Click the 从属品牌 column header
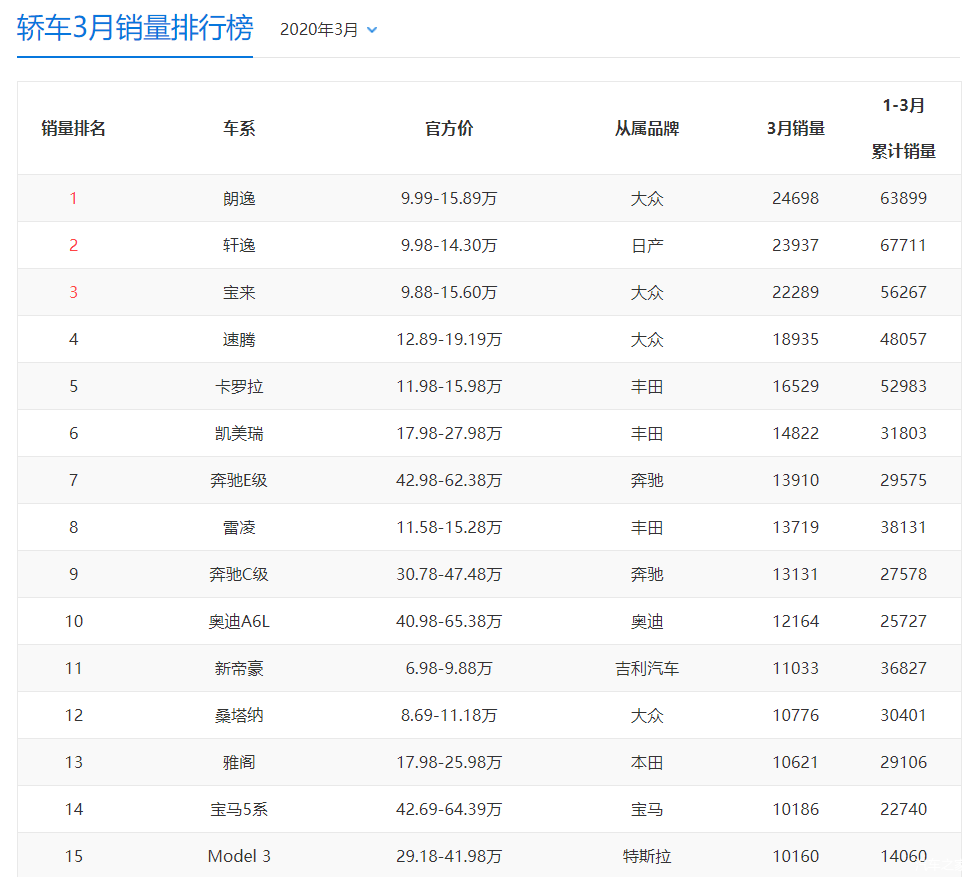Viewport: 973px width, 877px height. pos(647,128)
